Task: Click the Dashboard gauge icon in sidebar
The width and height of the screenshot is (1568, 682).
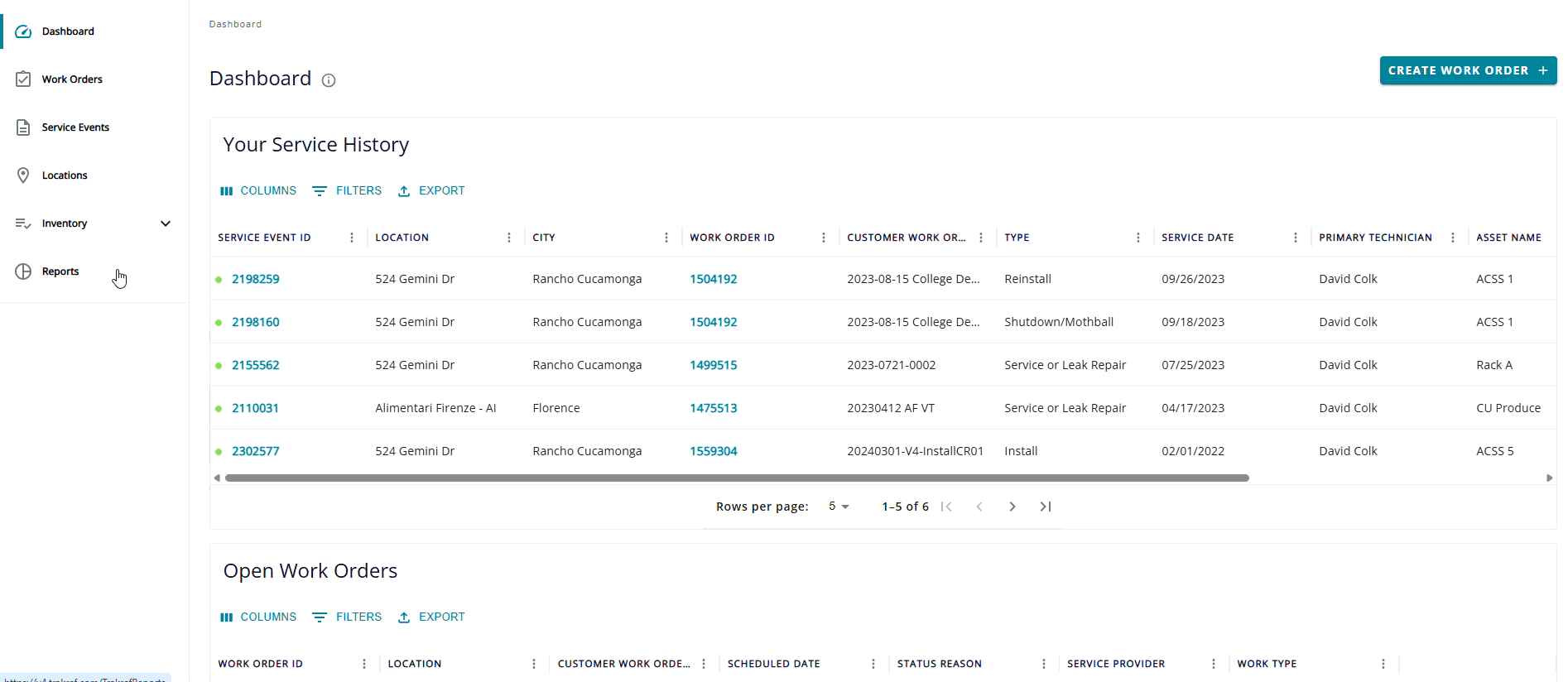Action: pos(23,31)
